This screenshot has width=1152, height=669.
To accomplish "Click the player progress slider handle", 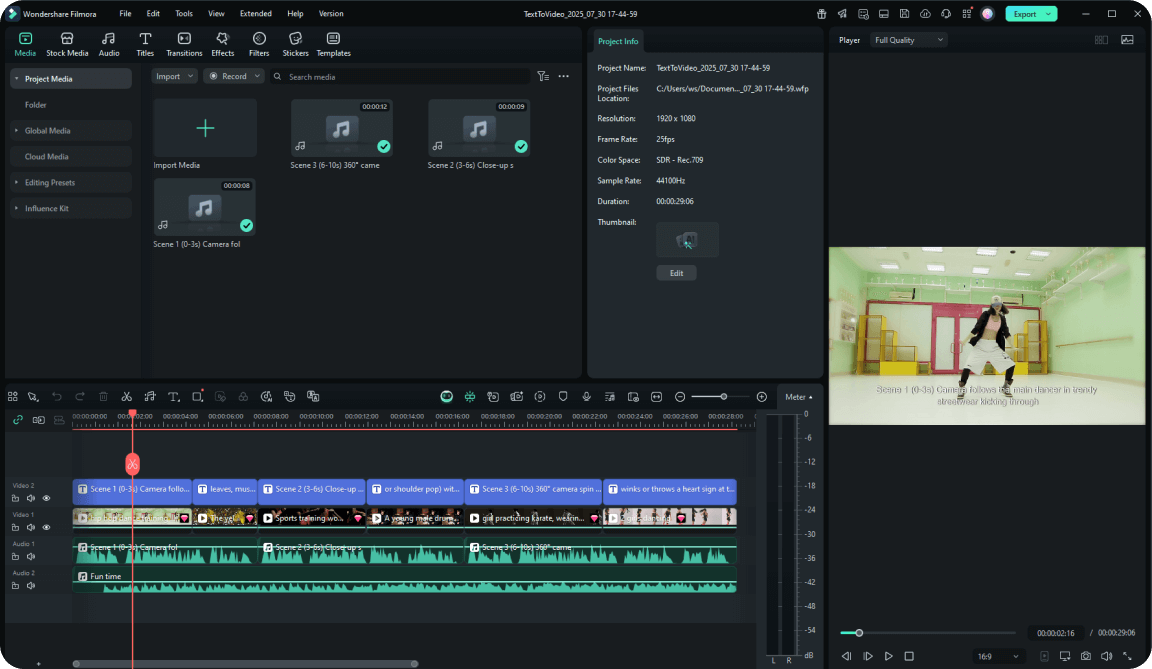I will pyautogui.click(x=859, y=633).
